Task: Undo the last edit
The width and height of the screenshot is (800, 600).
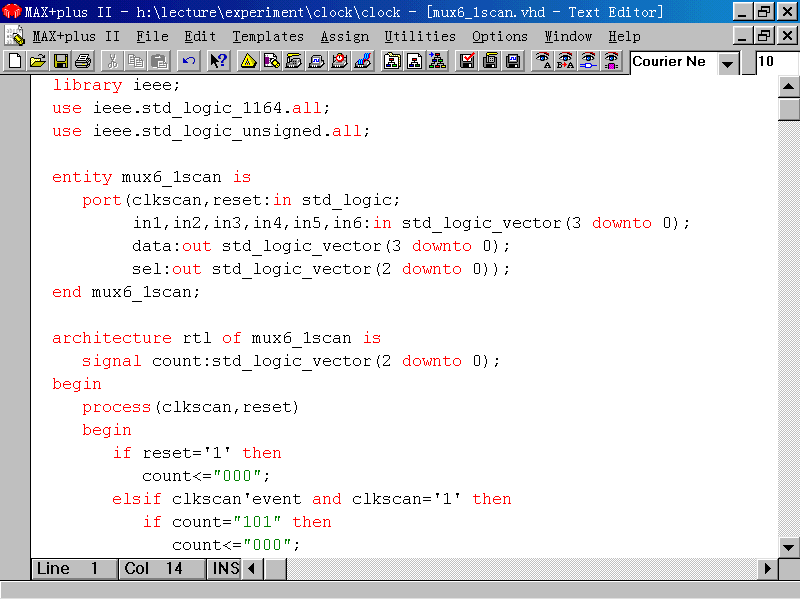Action: [x=188, y=61]
